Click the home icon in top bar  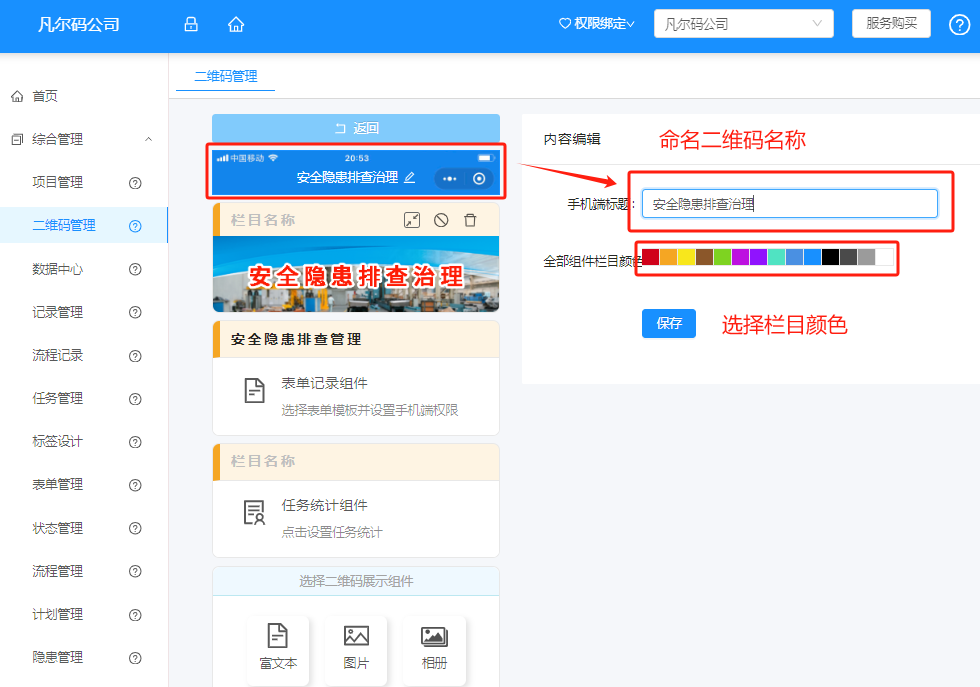[x=236, y=23]
